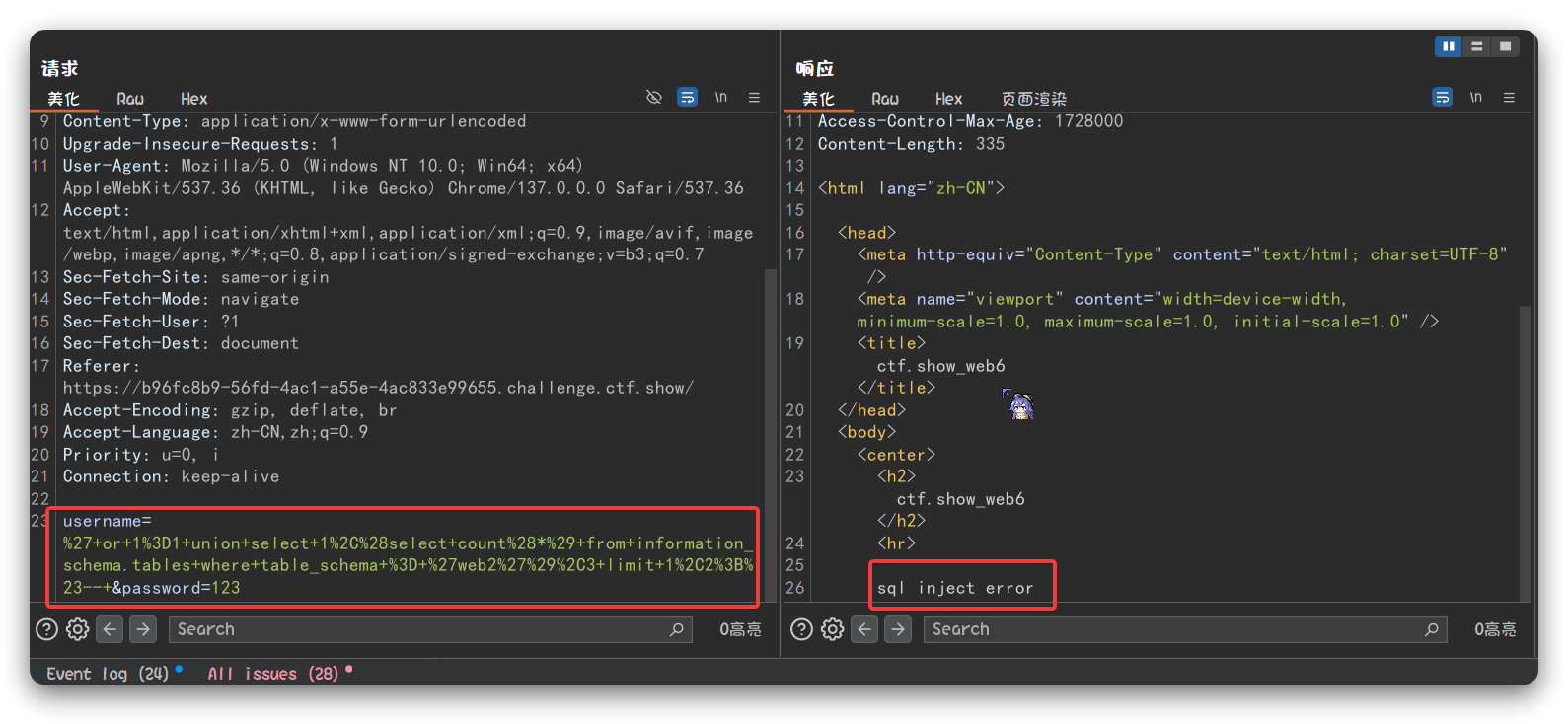Switch request view to Raw tab
Screen dimensions: 1568x724
pos(130,99)
